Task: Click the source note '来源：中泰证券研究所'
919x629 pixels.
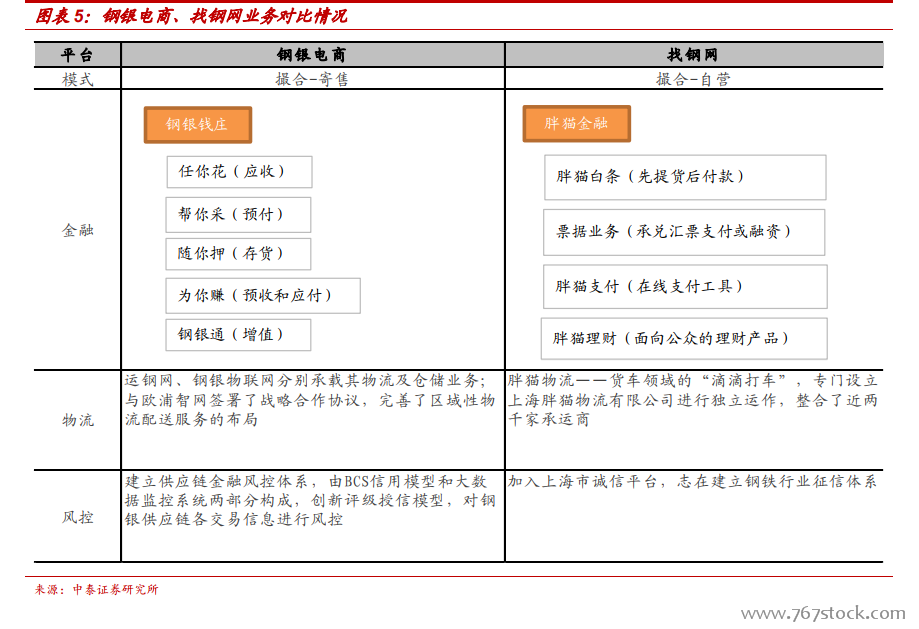Action: click(97, 590)
